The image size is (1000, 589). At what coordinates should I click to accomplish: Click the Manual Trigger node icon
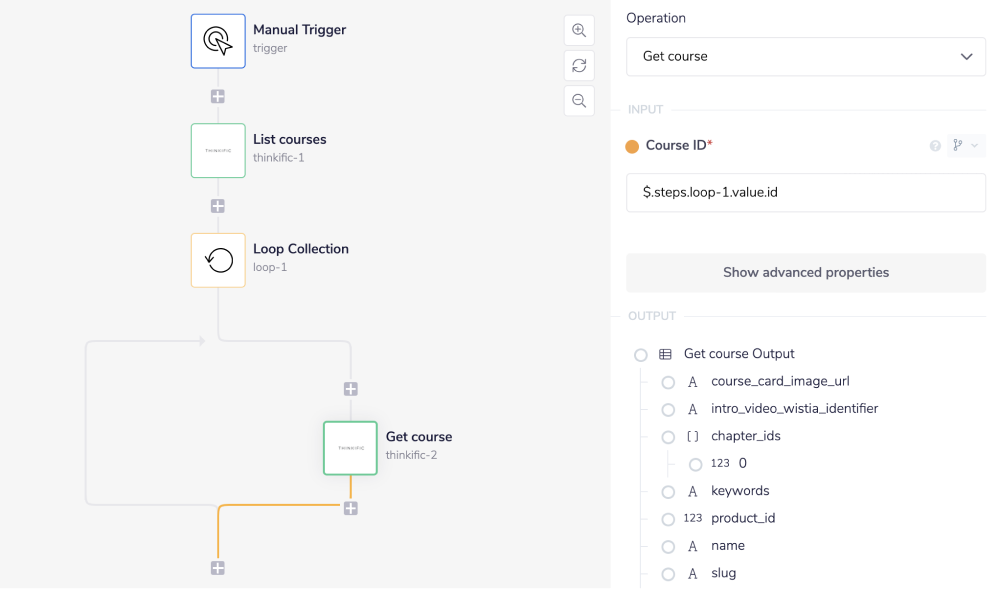218,41
